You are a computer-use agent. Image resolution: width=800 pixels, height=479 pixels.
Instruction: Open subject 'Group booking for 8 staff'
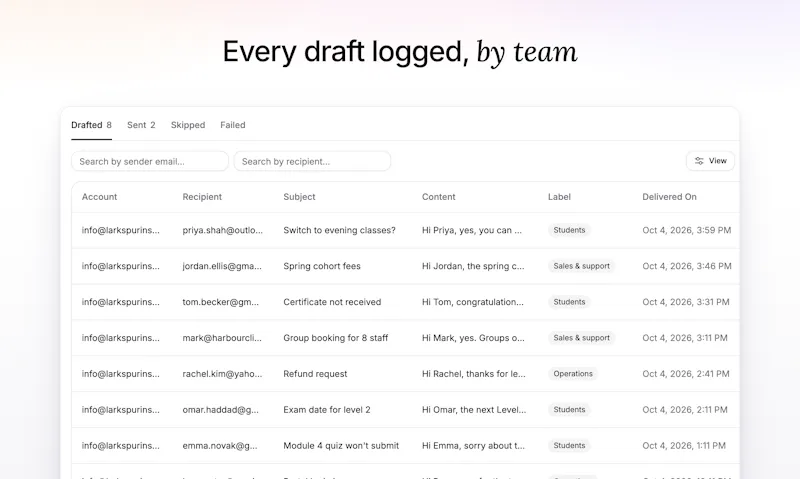tap(336, 338)
